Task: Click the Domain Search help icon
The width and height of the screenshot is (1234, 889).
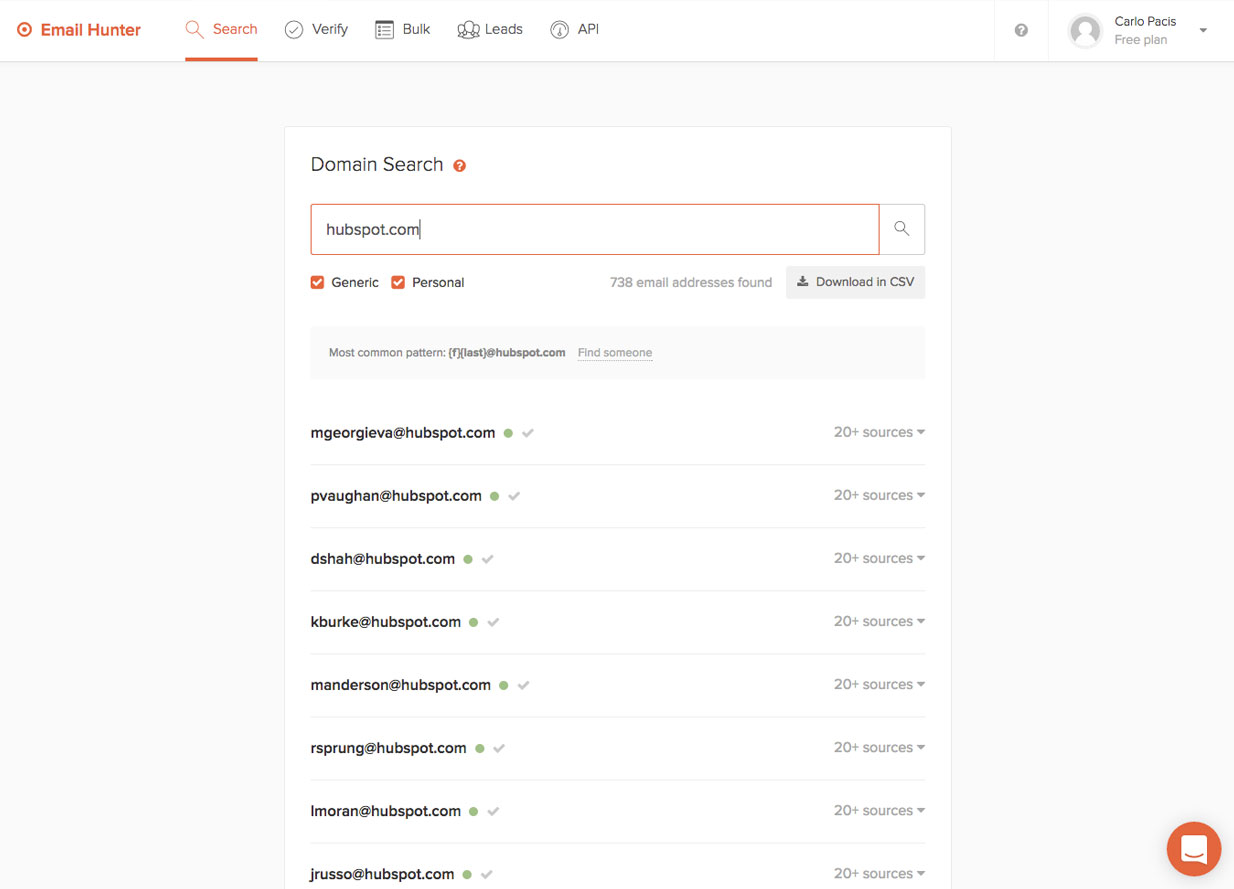Action: pyautogui.click(x=460, y=166)
